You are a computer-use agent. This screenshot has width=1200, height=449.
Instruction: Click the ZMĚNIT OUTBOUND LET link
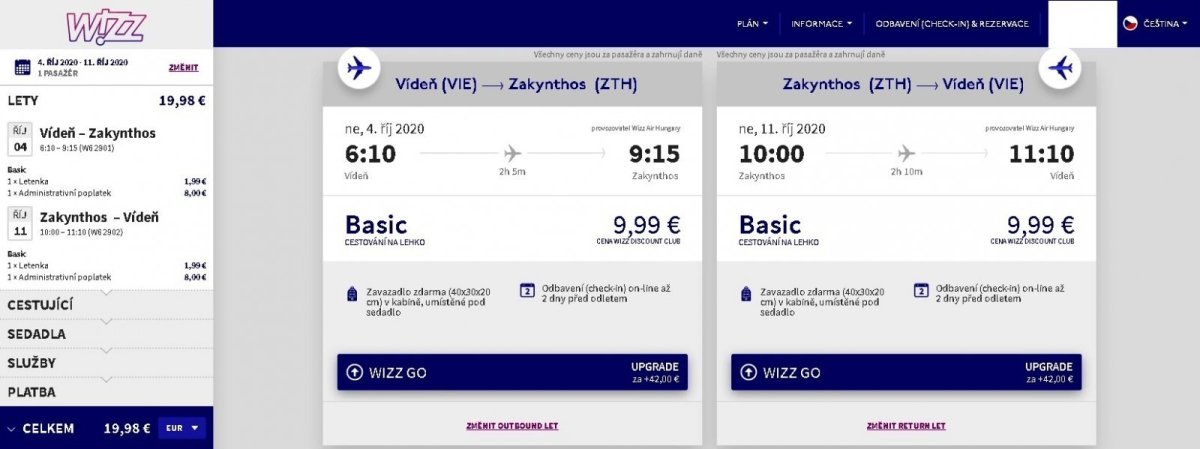[x=511, y=426]
